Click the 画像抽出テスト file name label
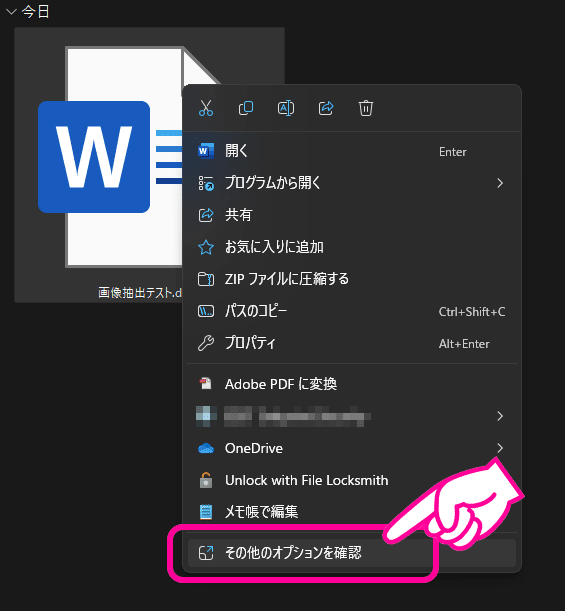The image size is (565, 611). pos(140,292)
